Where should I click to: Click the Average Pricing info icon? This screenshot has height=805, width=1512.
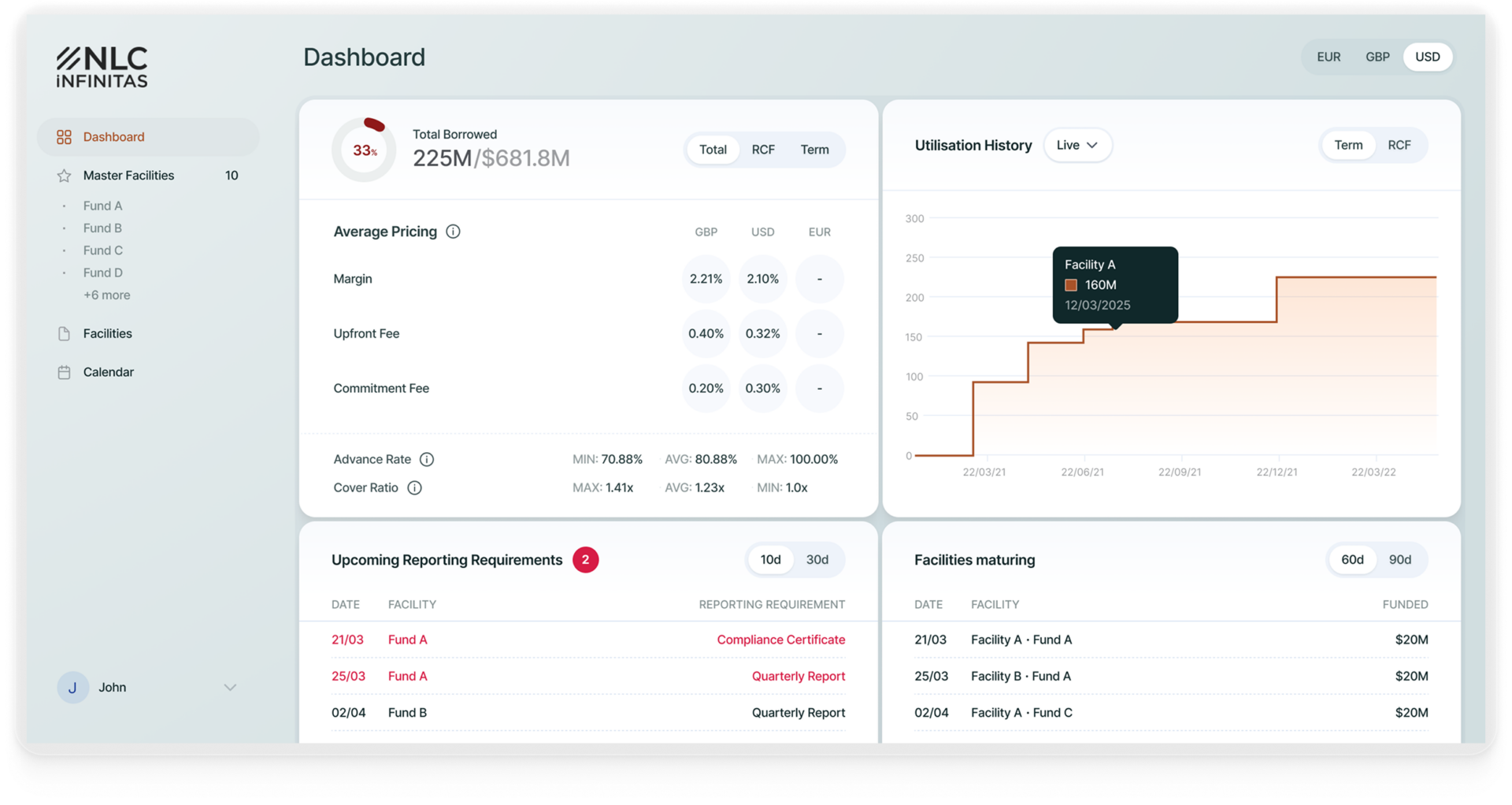[x=453, y=232]
